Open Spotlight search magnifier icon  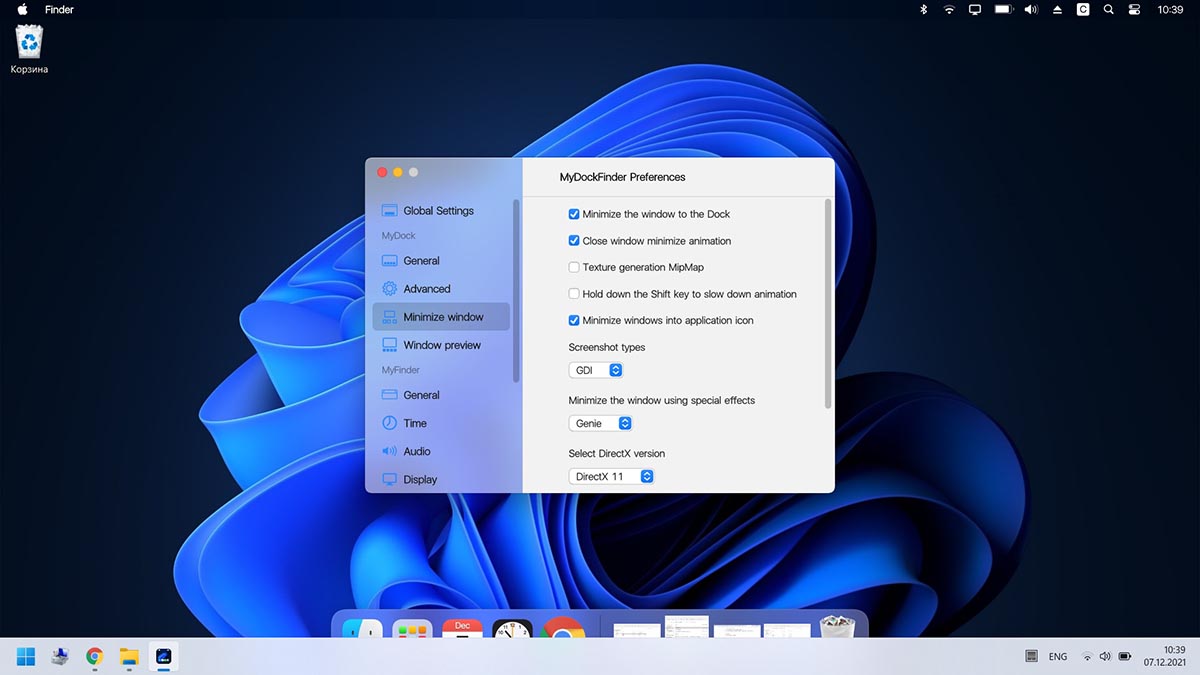1108,10
